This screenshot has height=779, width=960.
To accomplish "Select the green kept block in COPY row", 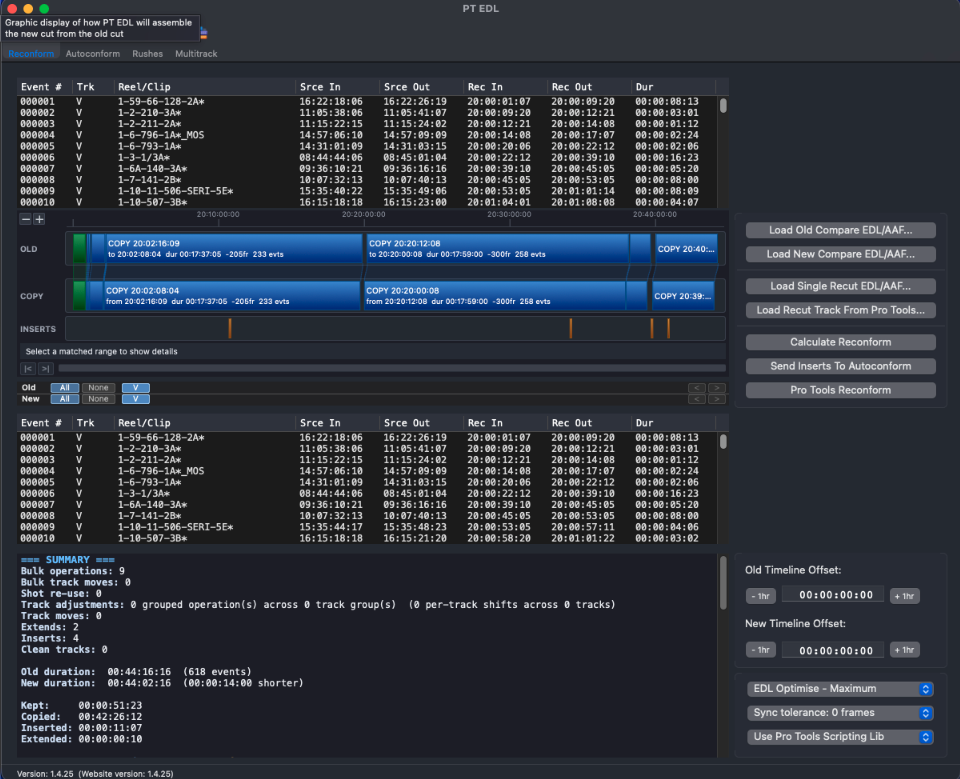I will [79, 296].
